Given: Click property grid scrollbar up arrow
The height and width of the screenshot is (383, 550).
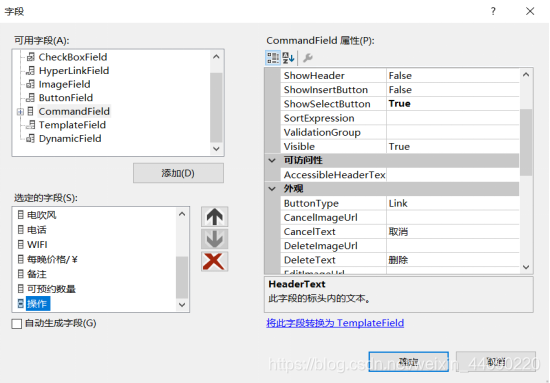Looking at the screenshot, I should 526,75.
